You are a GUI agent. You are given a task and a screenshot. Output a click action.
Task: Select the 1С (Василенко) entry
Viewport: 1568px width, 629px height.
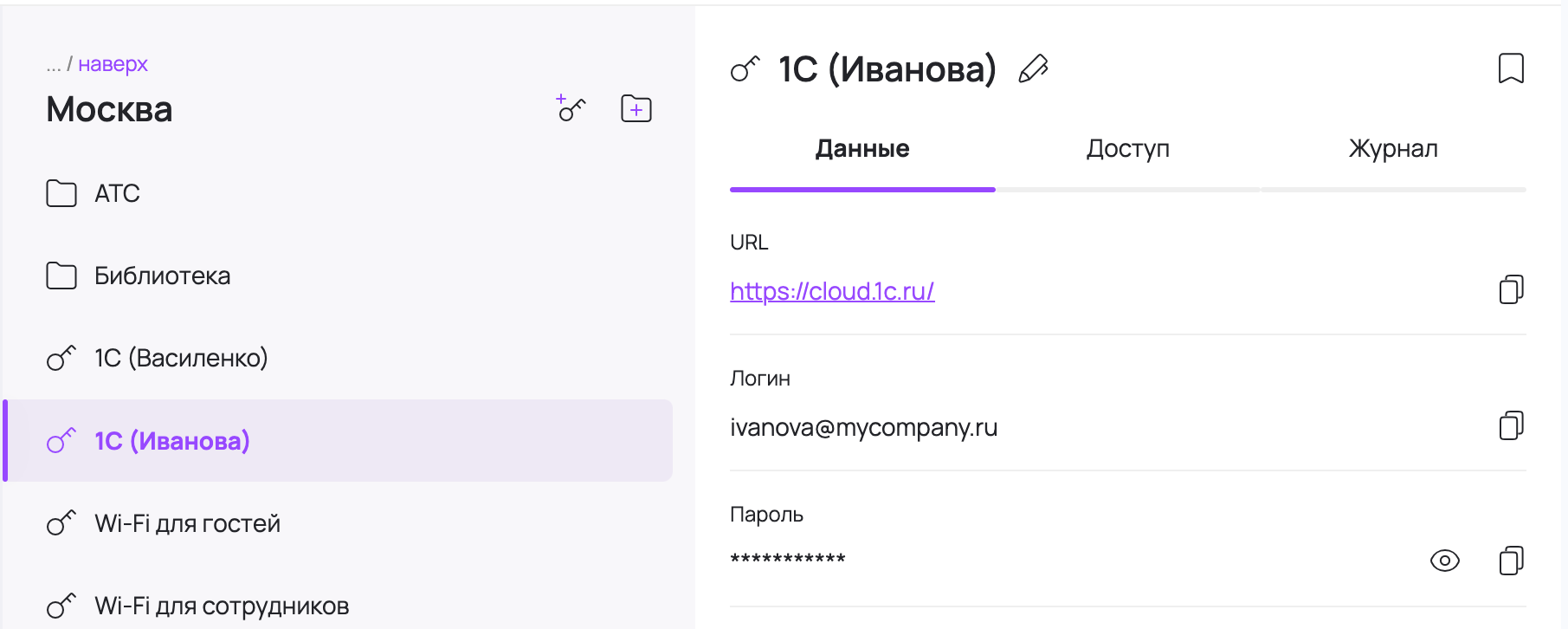pos(180,358)
